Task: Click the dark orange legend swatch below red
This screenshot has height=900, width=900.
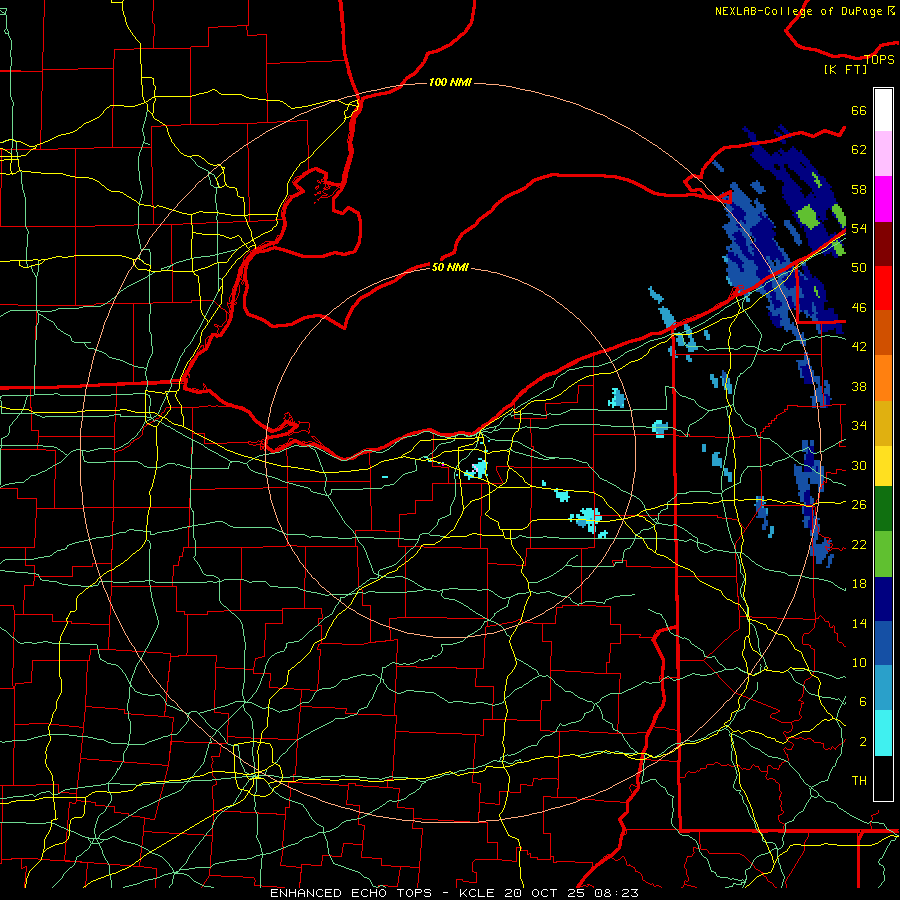Action: point(883,333)
